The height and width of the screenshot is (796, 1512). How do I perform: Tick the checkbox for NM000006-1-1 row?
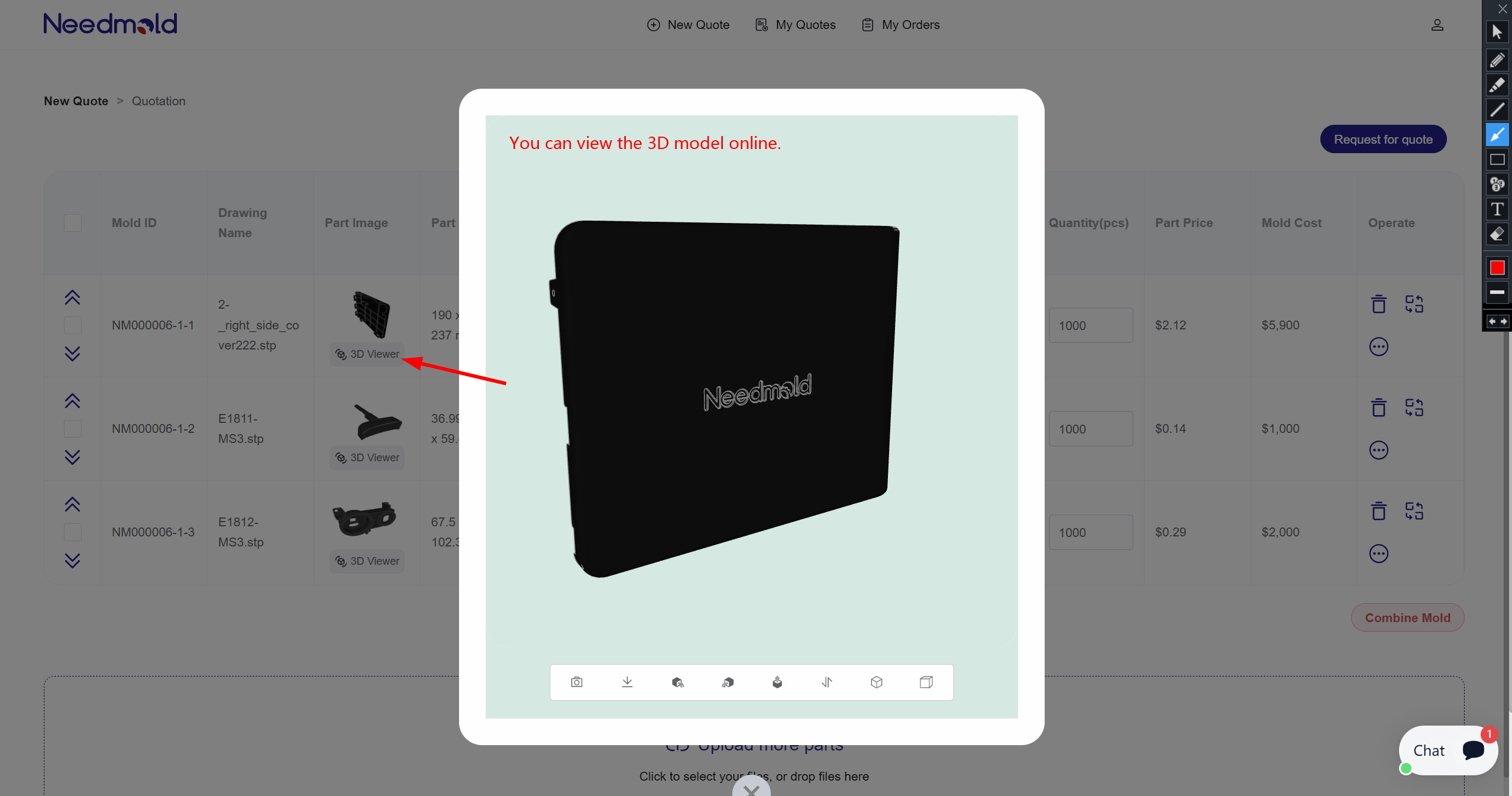(x=73, y=325)
